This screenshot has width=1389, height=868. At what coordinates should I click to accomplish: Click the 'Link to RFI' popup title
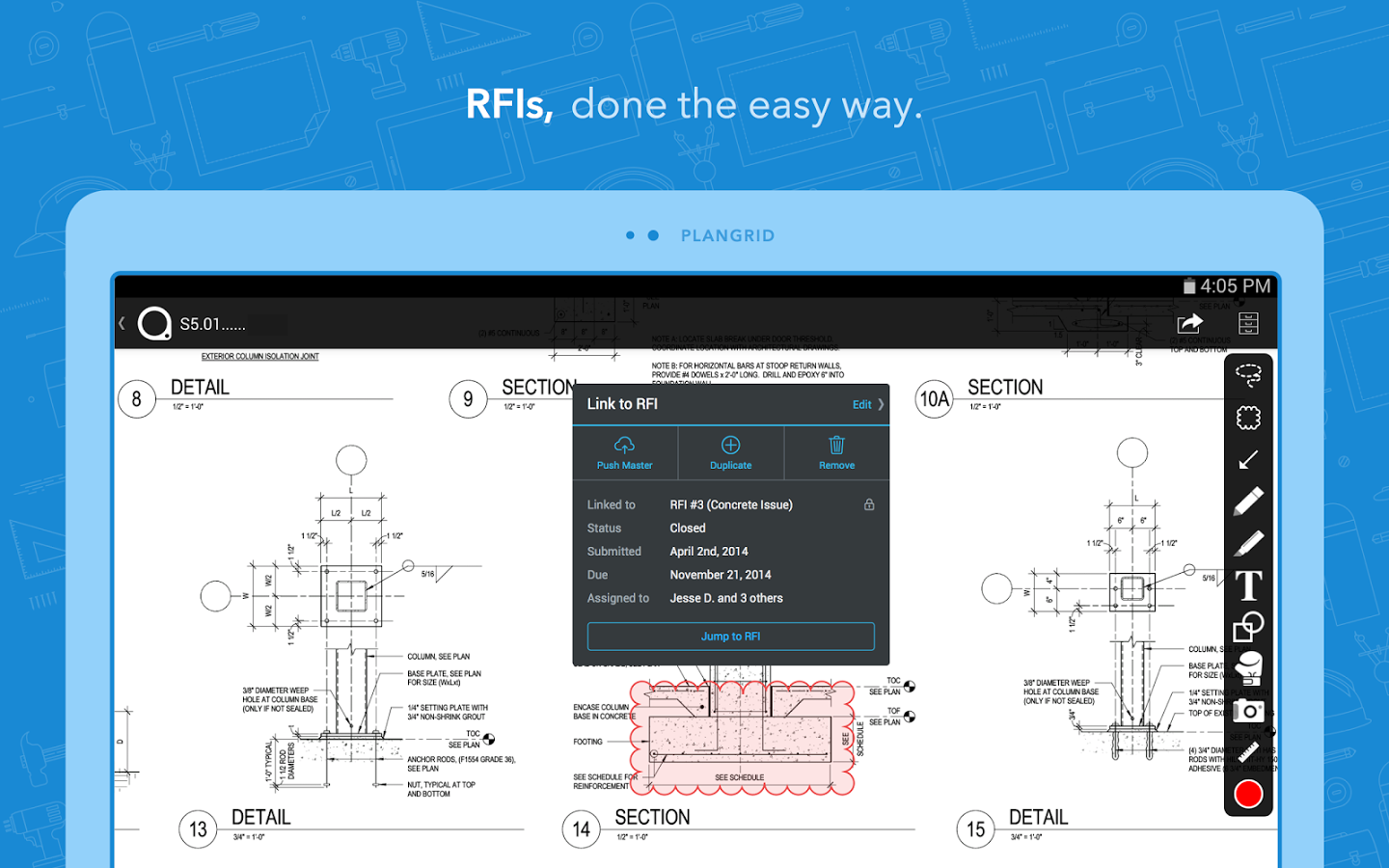click(x=622, y=404)
